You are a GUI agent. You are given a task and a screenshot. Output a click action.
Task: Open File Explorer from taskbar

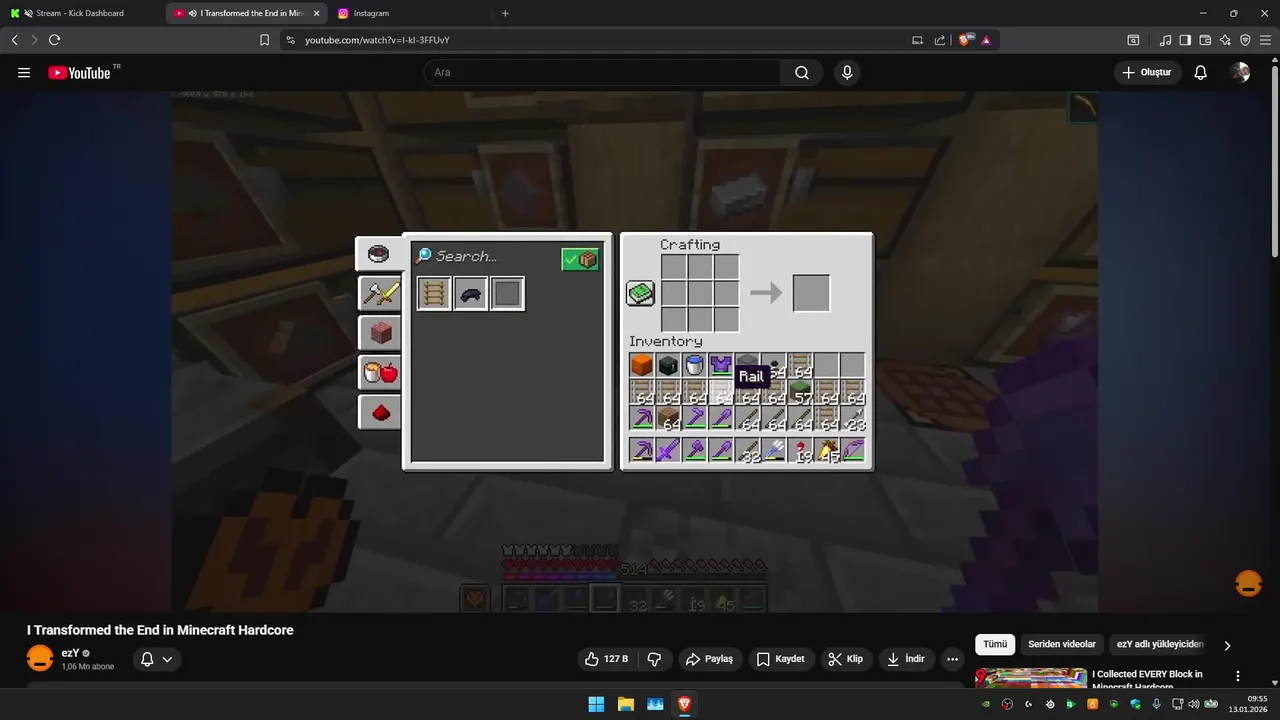626,704
